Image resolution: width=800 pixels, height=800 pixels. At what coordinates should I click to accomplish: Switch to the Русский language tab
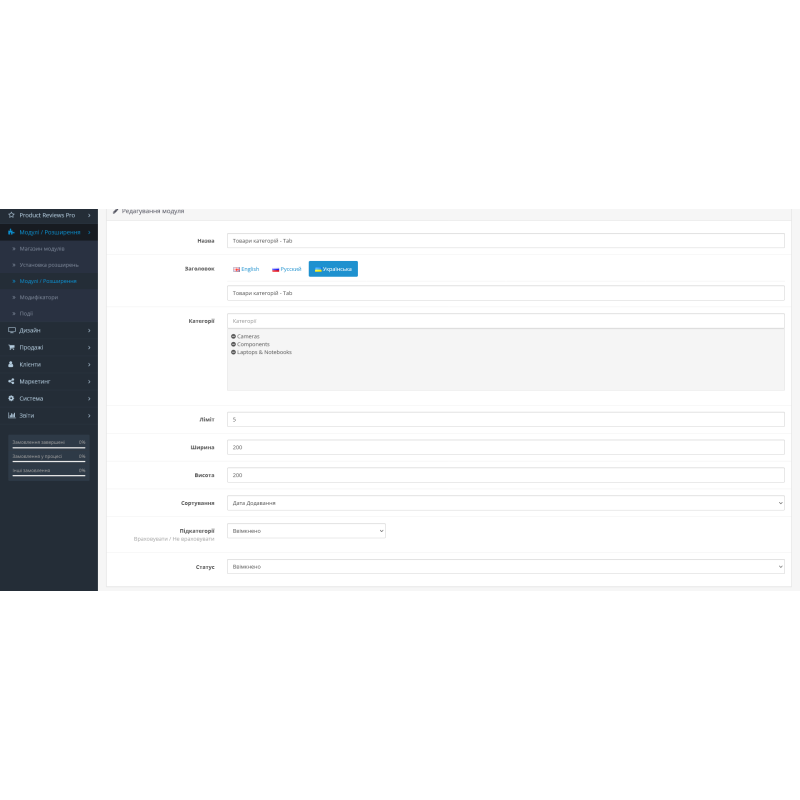287,269
